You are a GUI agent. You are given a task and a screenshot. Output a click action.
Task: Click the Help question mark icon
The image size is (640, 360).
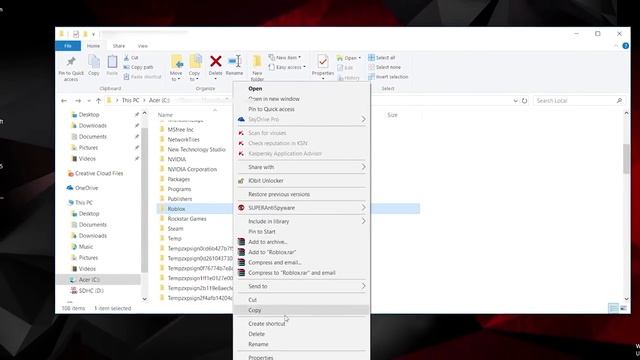[x=625, y=46]
